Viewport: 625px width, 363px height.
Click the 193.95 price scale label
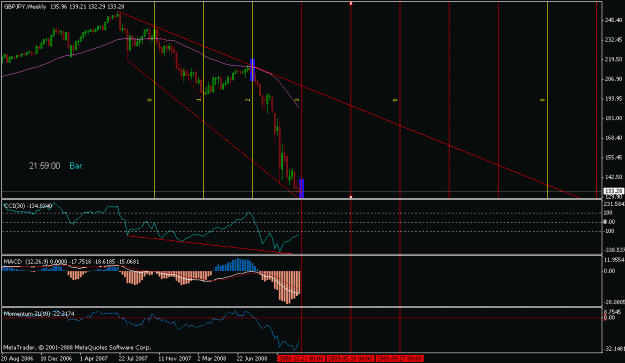click(613, 98)
